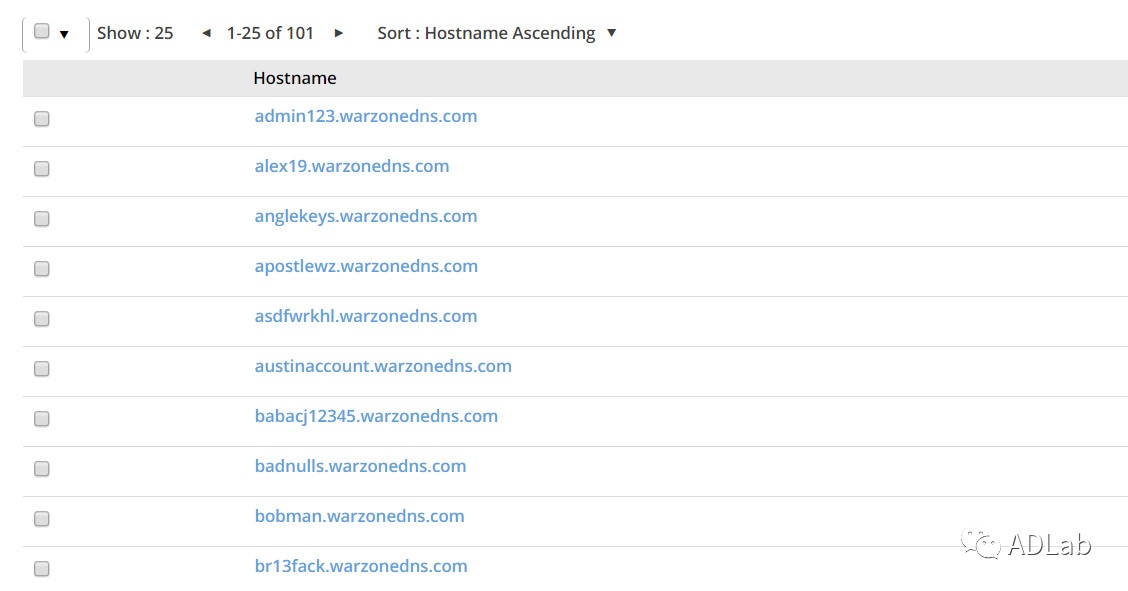Click the austinaccount.warzonedns.com hostname
Screen dimensions: 1128x591
[383, 366]
